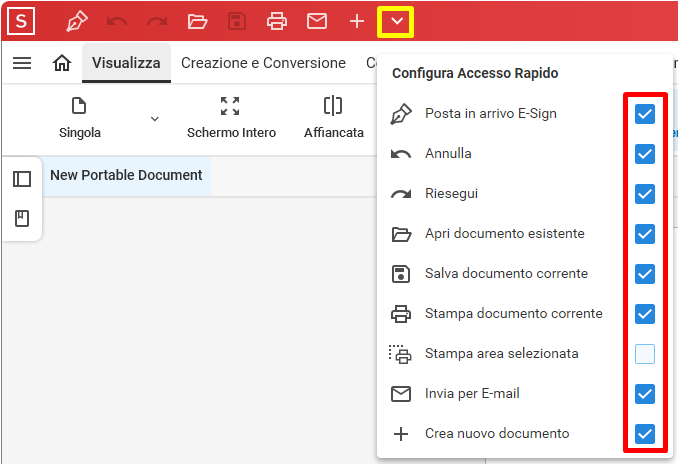Viewport: 678px width, 464px height.
Task: Click the Singola view label
Action: pos(80,132)
